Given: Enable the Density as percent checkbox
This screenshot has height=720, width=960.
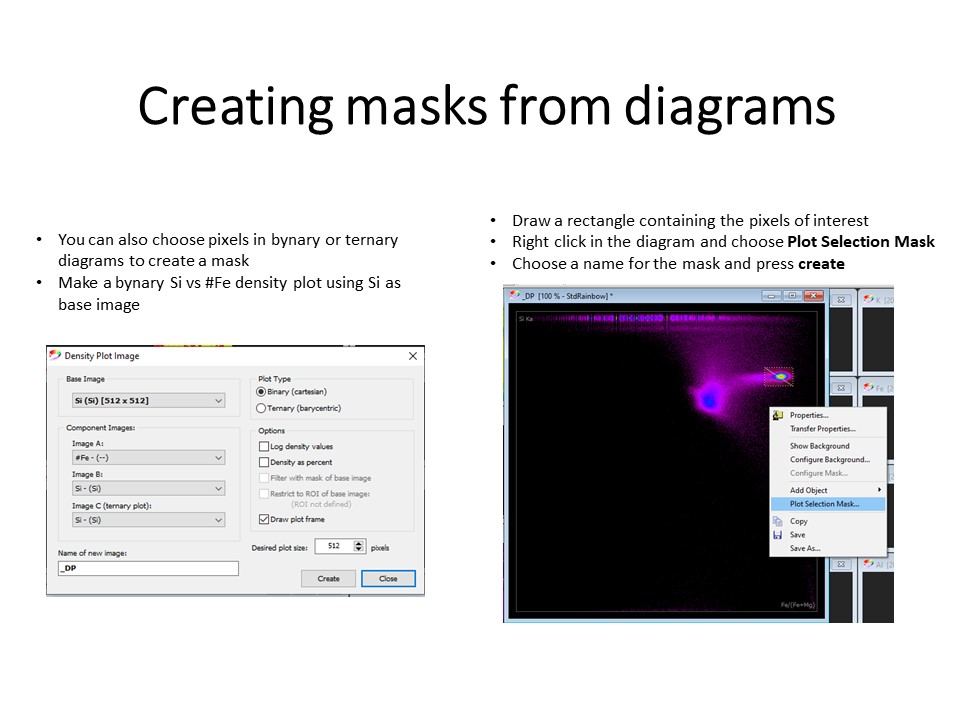Looking at the screenshot, I should (x=264, y=463).
